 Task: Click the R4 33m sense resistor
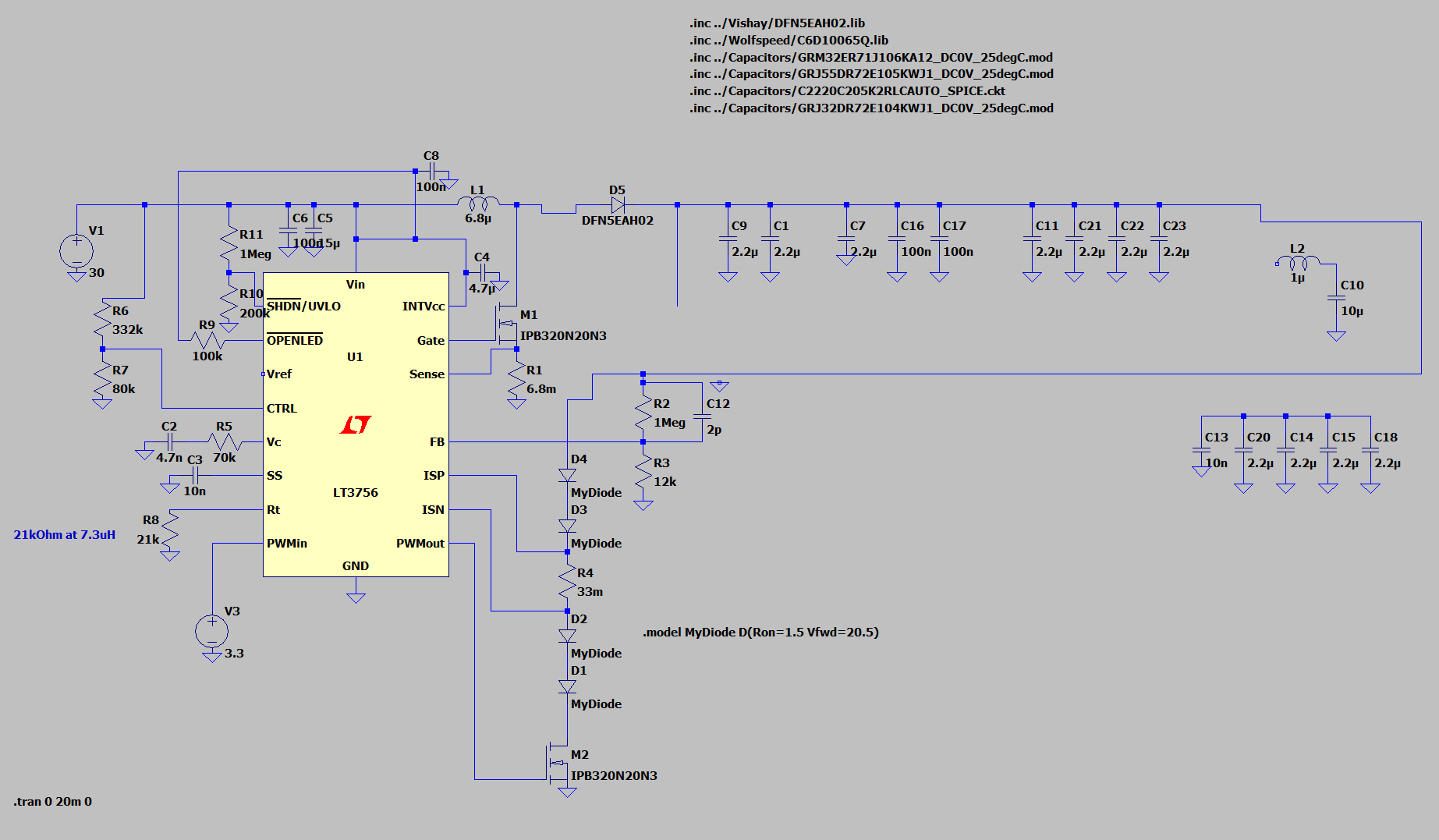(x=567, y=582)
